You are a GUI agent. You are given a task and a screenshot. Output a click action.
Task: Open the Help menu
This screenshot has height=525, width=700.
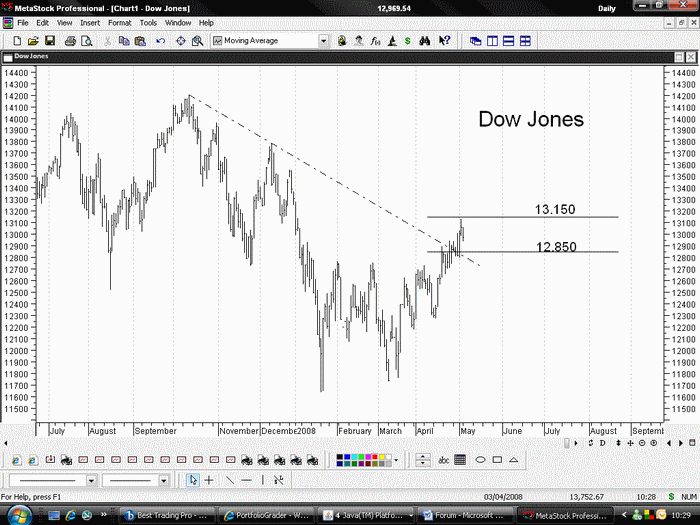point(206,23)
